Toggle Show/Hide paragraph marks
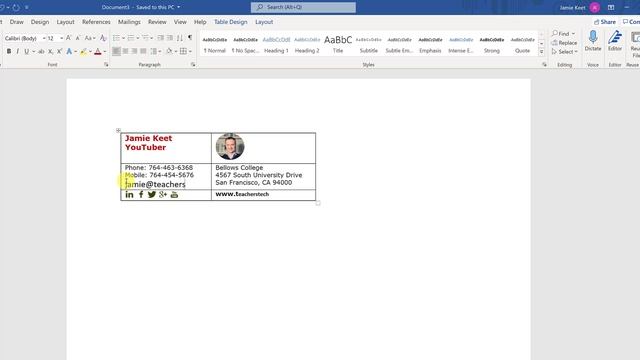This screenshot has height=360, width=640. pos(190,38)
